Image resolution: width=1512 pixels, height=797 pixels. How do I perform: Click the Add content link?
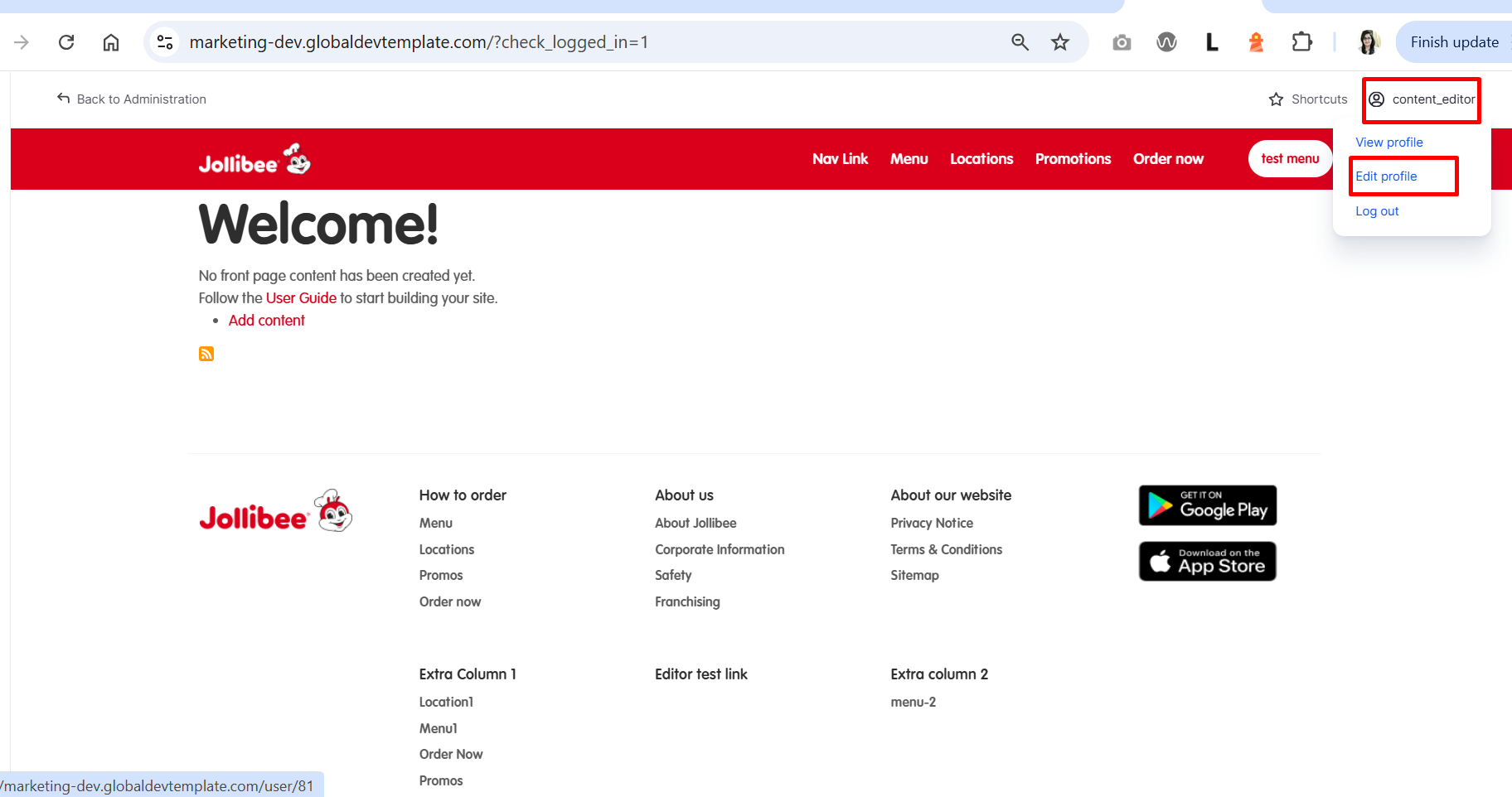coord(267,321)
